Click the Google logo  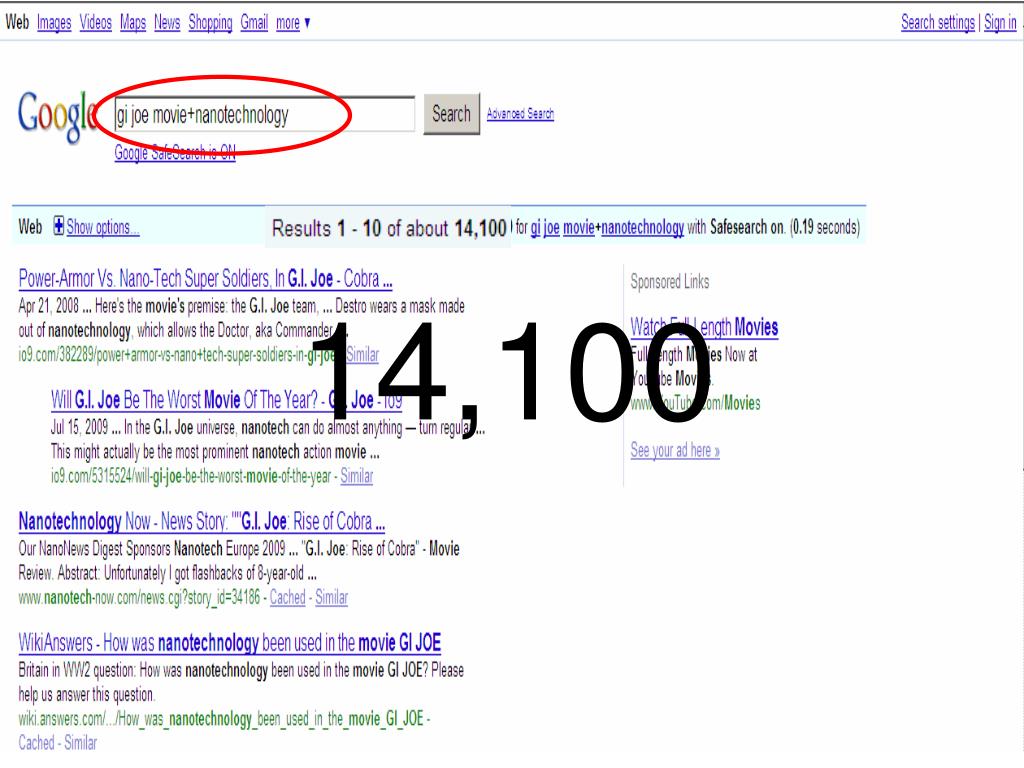[57, 116]
